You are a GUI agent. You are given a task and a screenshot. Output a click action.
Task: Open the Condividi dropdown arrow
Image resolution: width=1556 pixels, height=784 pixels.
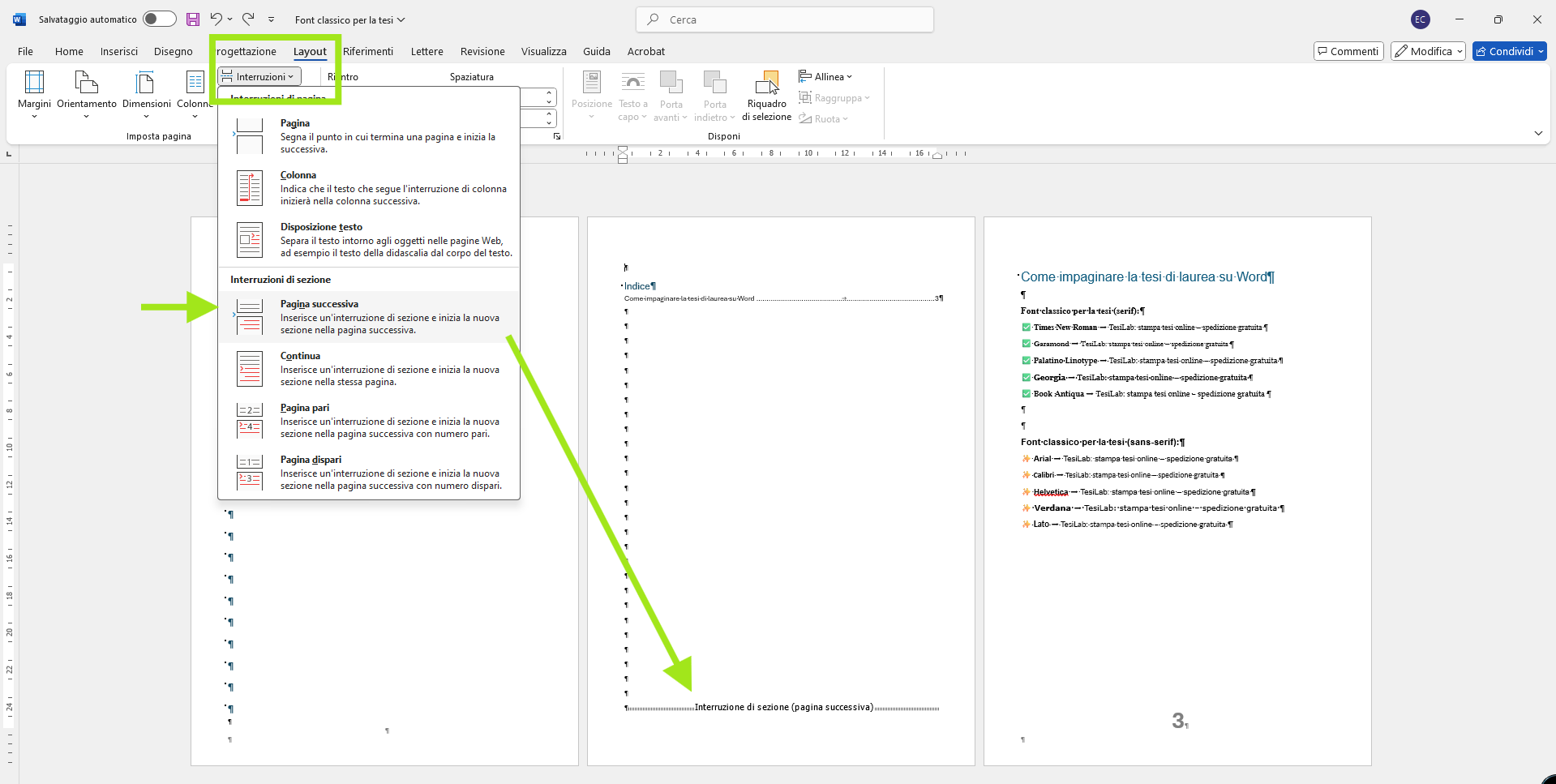[x=1538, y=50]
